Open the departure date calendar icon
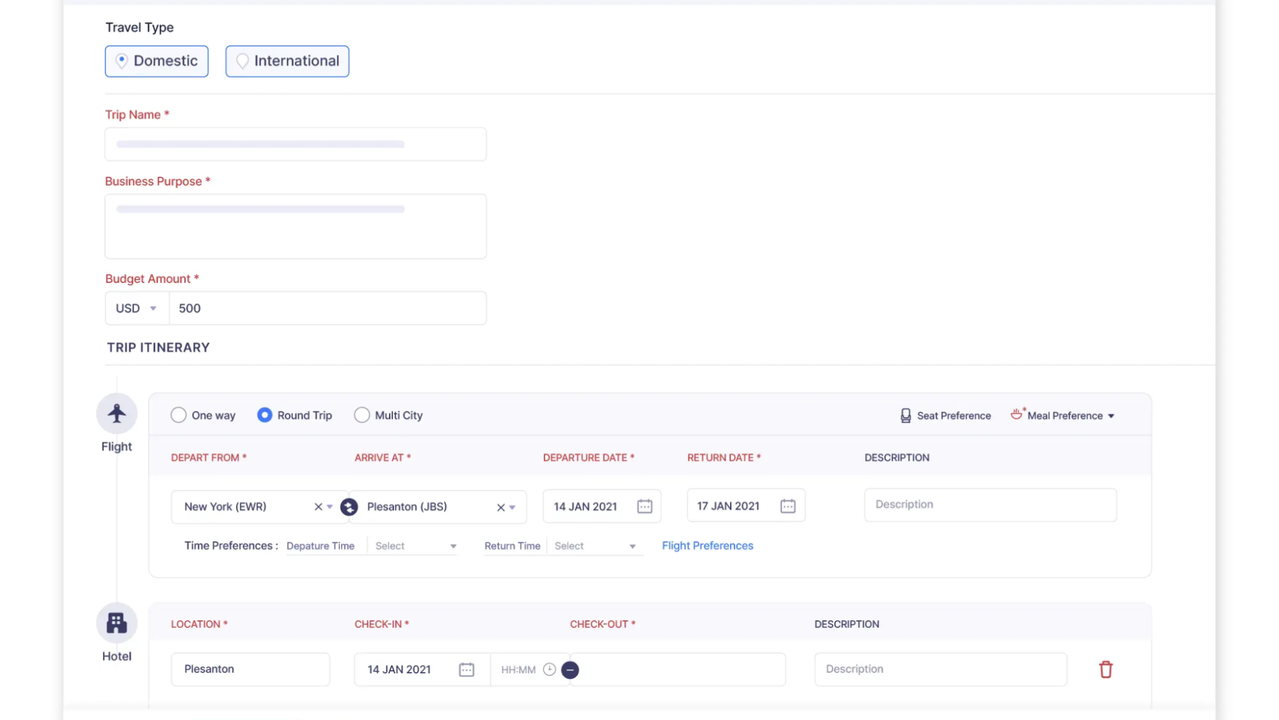Image resolution: width=1279 pixels, height=720 pixels. pyautogui.click(x=645, y=507)
